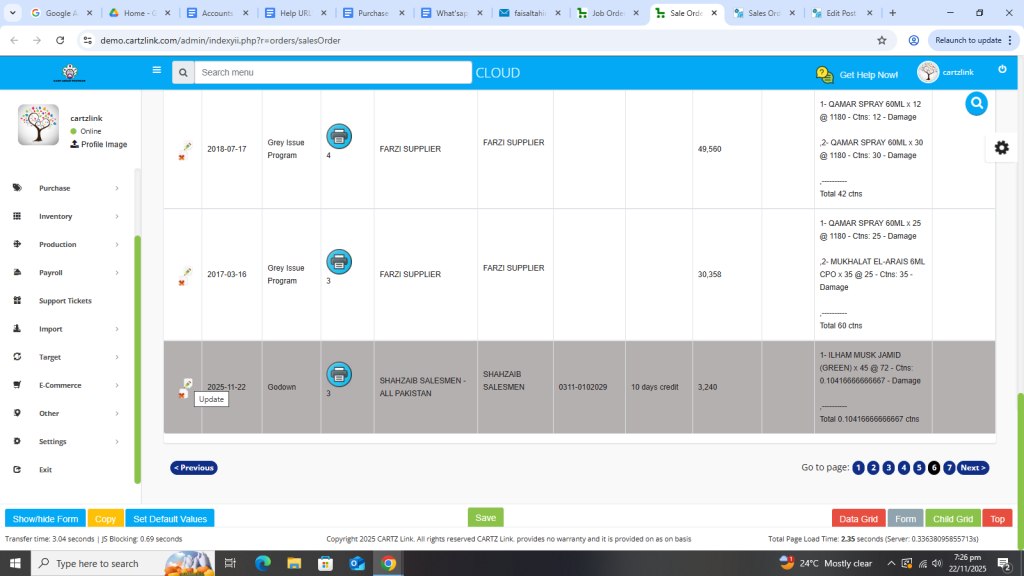The width and height of the screenshot is (1024, 576).
Task: Toggle the sidebar with hamburger menu icon
Action: (x=157, y=71)
